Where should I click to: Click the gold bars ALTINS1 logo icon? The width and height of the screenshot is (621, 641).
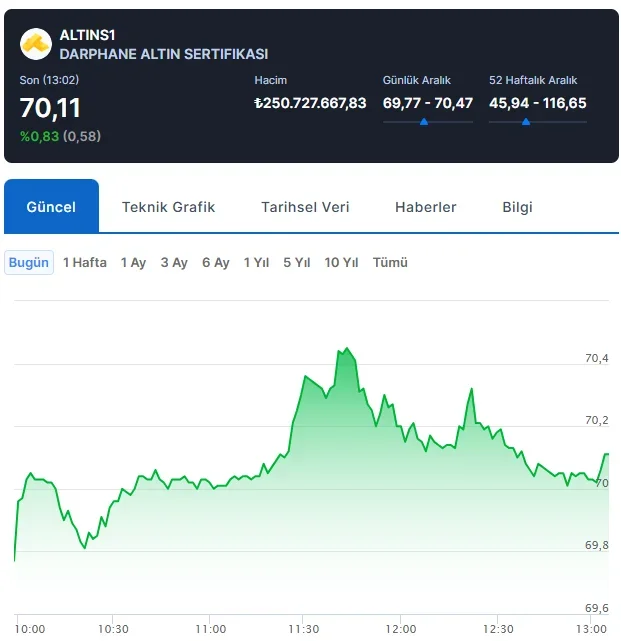pos(36,44)
